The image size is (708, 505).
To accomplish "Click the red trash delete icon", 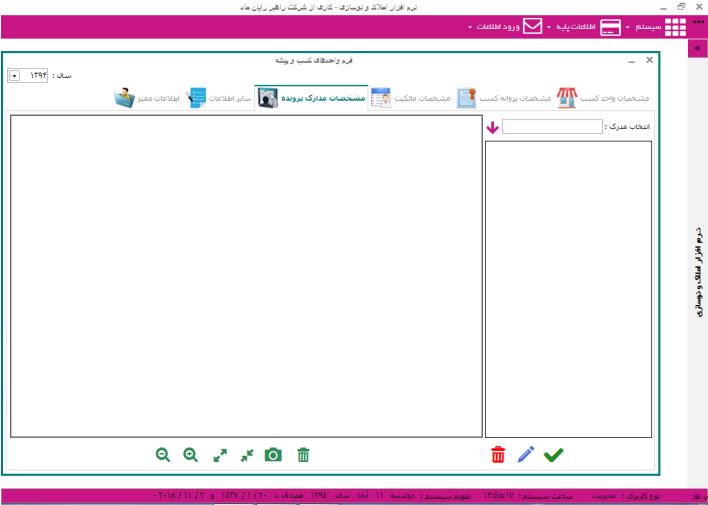I will 499,455.
